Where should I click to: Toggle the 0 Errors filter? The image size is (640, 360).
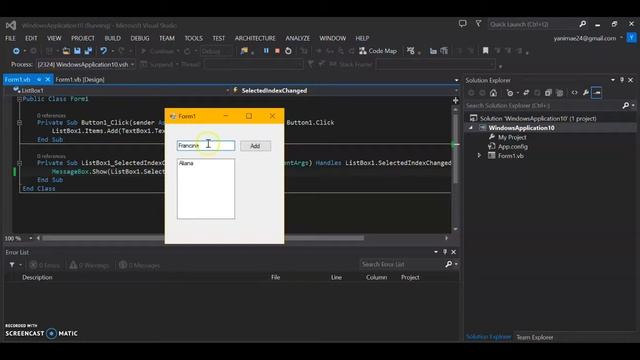[x=44, y=265]
